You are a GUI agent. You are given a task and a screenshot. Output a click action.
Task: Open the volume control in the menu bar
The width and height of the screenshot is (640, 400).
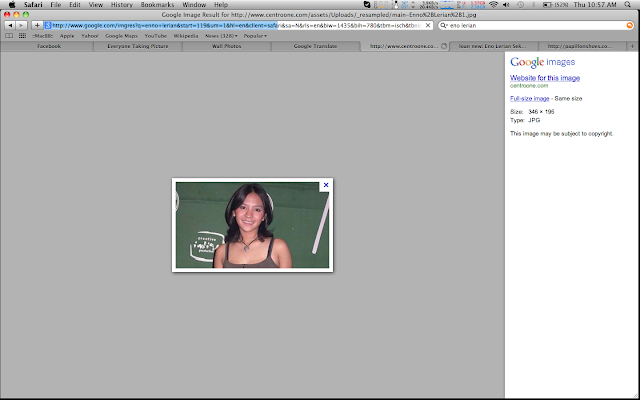[x=506, y=5]
